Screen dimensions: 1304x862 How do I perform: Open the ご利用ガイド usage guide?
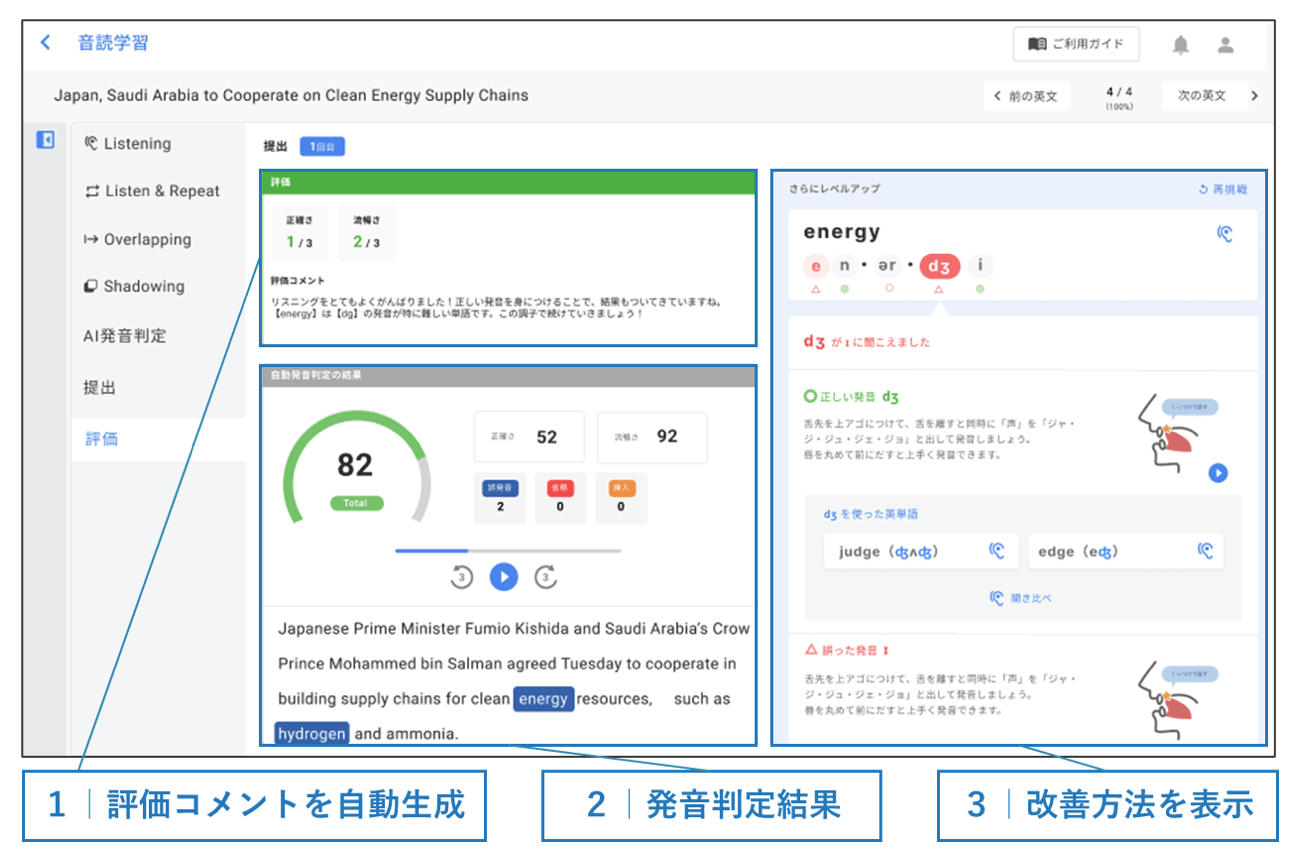(1075, 45)
